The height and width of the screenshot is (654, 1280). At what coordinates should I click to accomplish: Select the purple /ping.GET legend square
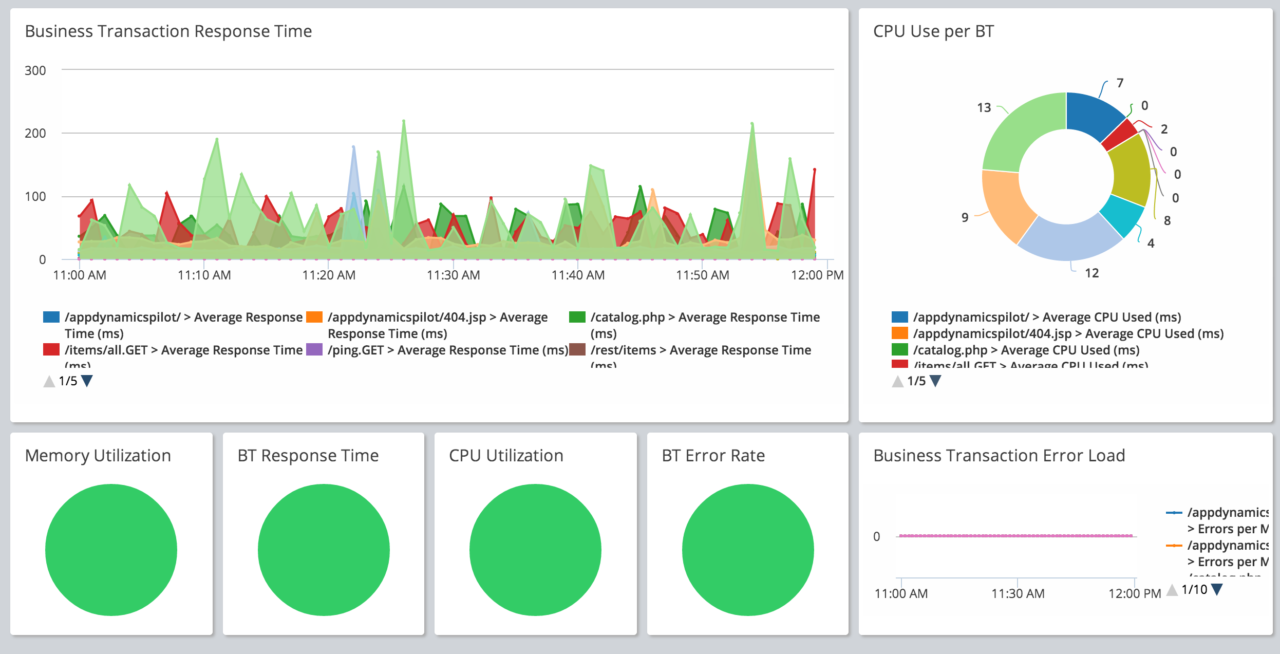(x=315, y=350)
